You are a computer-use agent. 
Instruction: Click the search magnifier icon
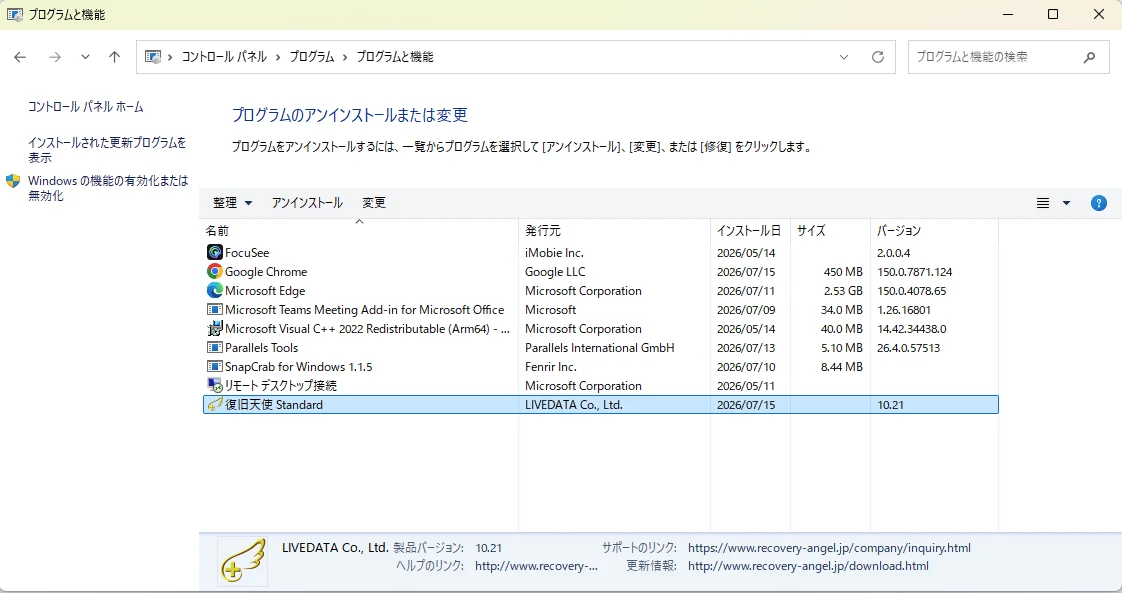(x=1089, y=57)
